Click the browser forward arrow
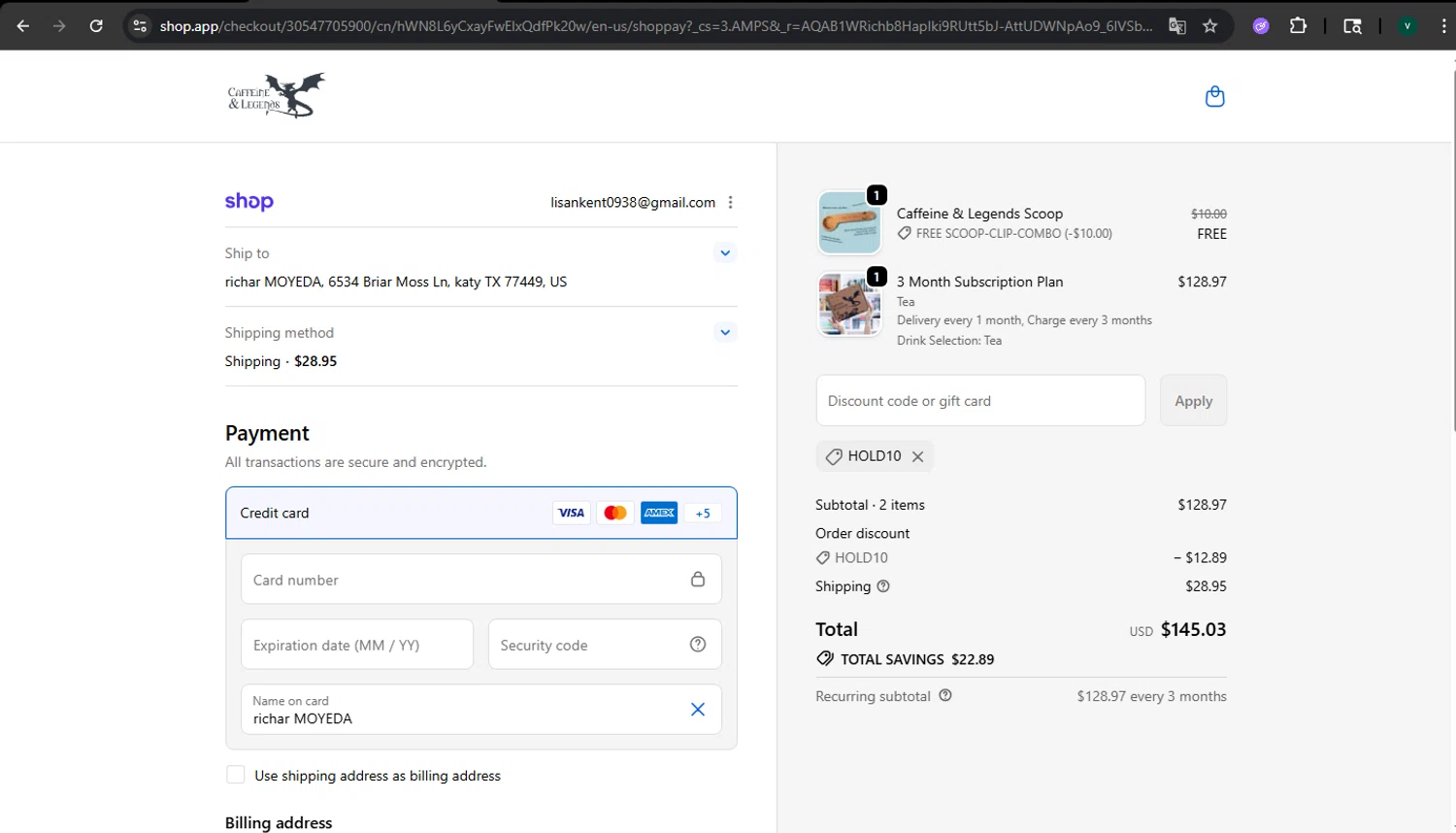This screenshot has width=1456, height=833. pyautogui.click(x=59, y=26)
